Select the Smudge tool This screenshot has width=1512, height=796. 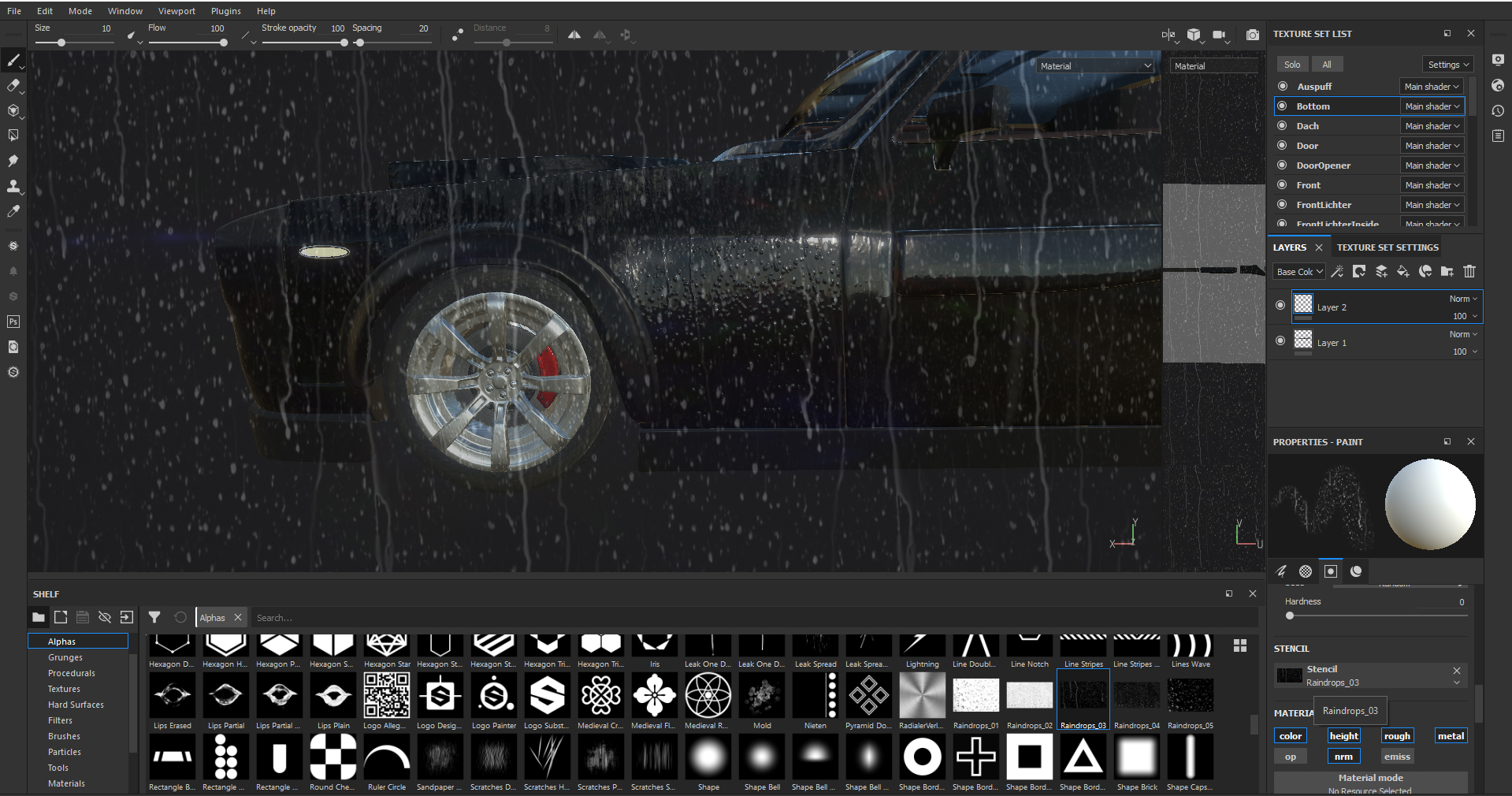click(13, 161)
